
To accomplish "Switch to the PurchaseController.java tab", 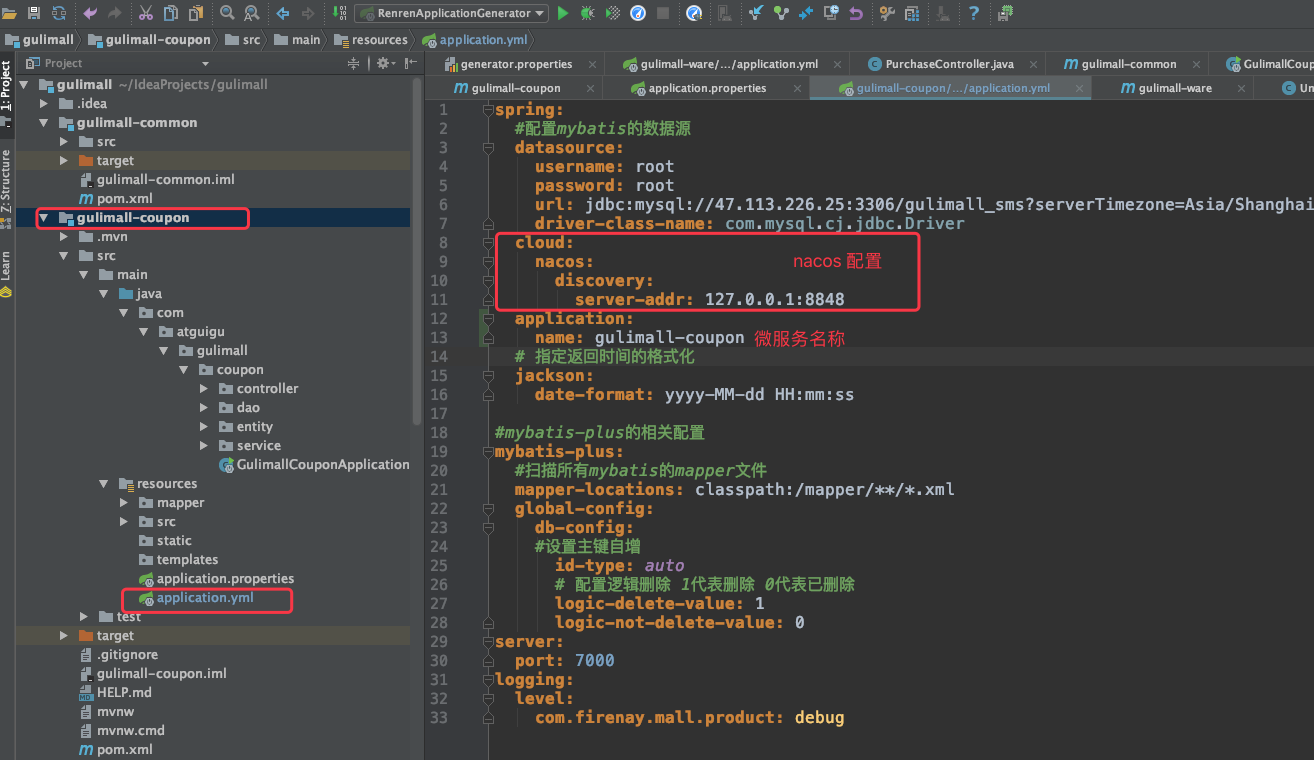I will [x=949, y=64].
